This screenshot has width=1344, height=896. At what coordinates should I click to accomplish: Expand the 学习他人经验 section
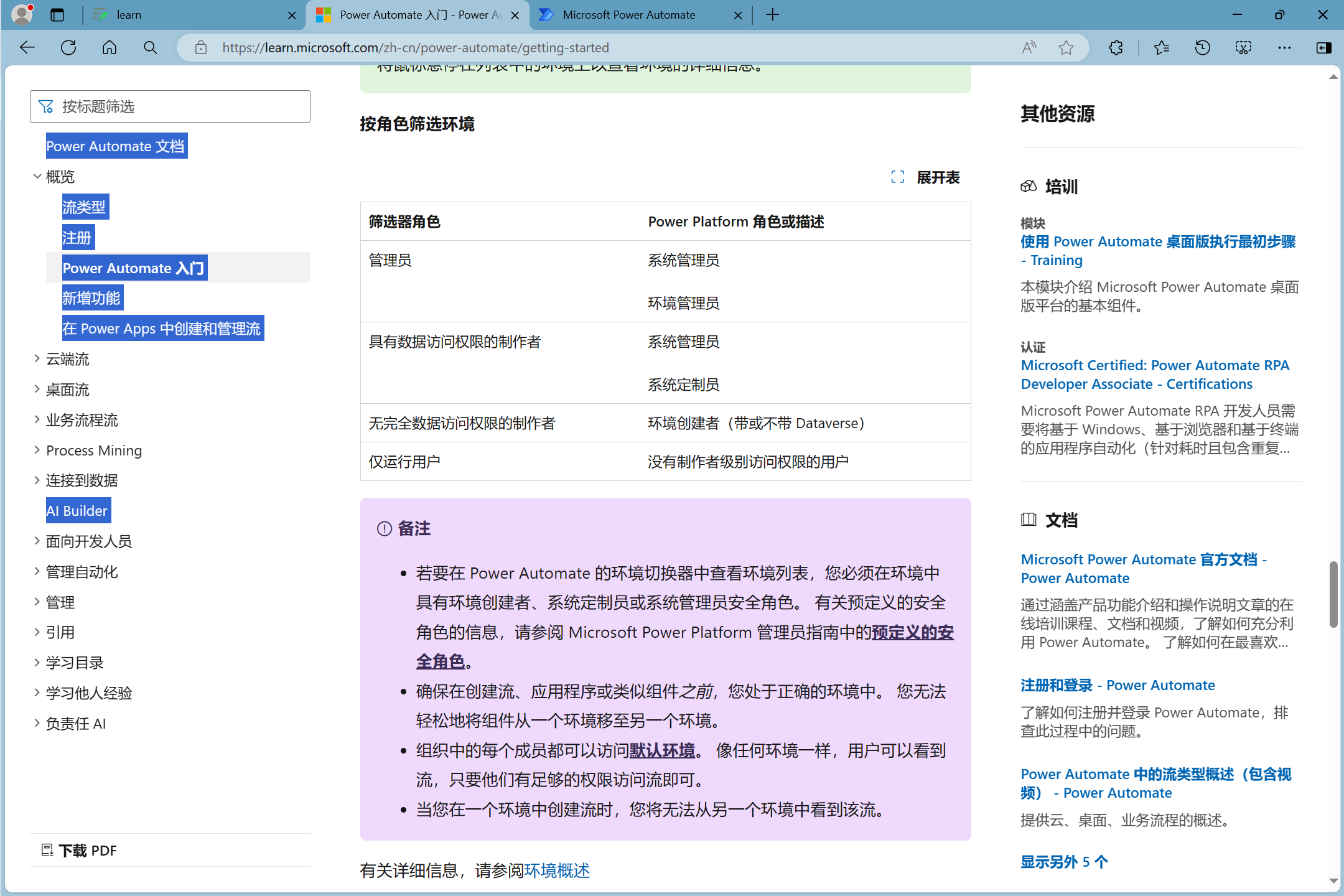click(37, 692)
